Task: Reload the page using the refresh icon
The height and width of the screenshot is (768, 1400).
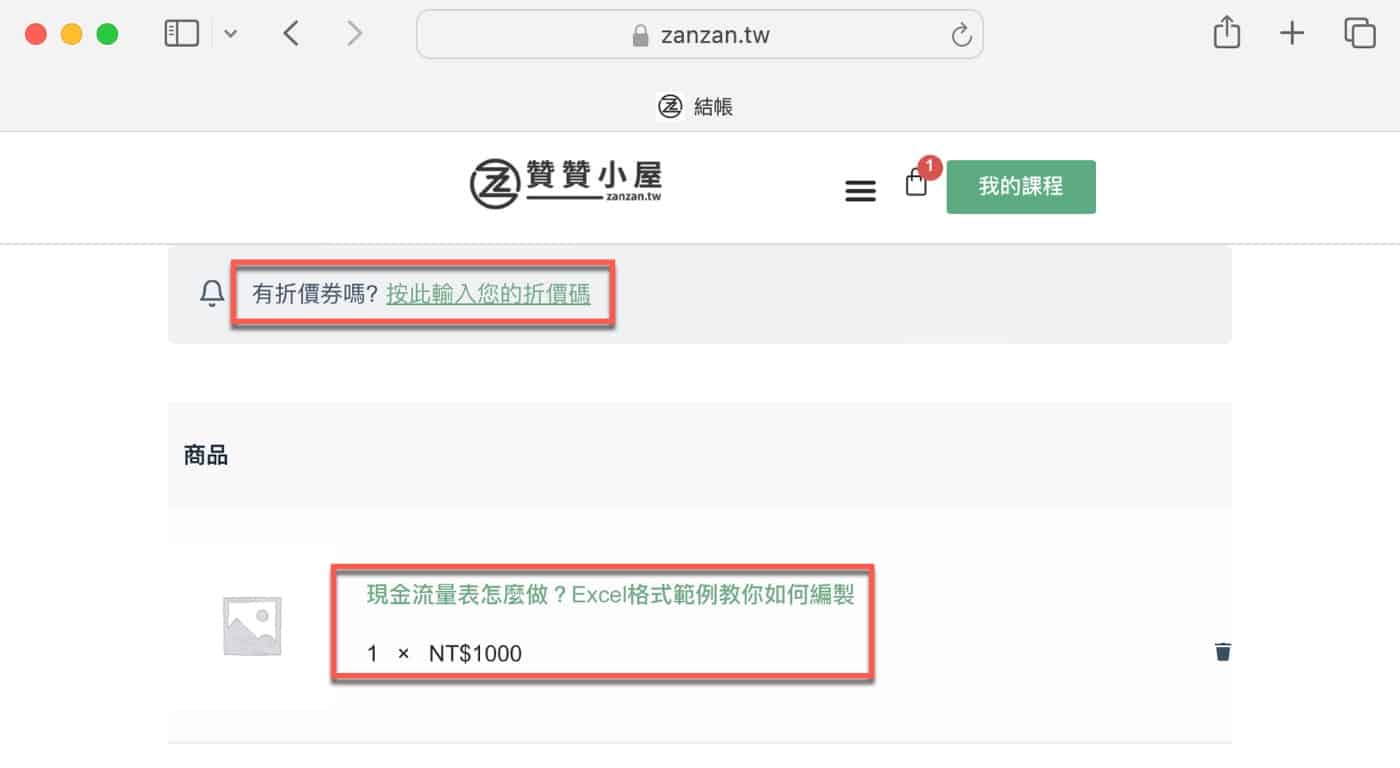Action: click(961, 36)
